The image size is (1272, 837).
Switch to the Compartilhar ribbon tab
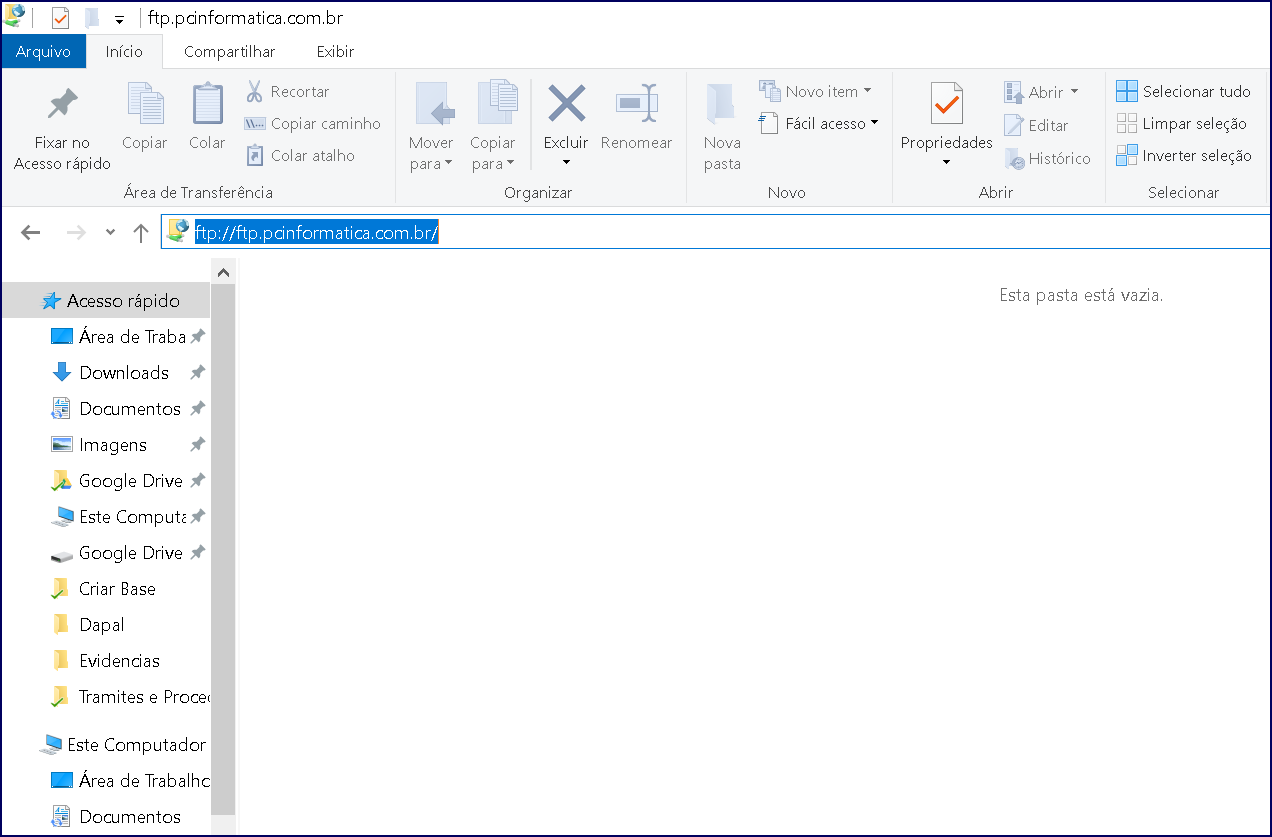(230, 51)
